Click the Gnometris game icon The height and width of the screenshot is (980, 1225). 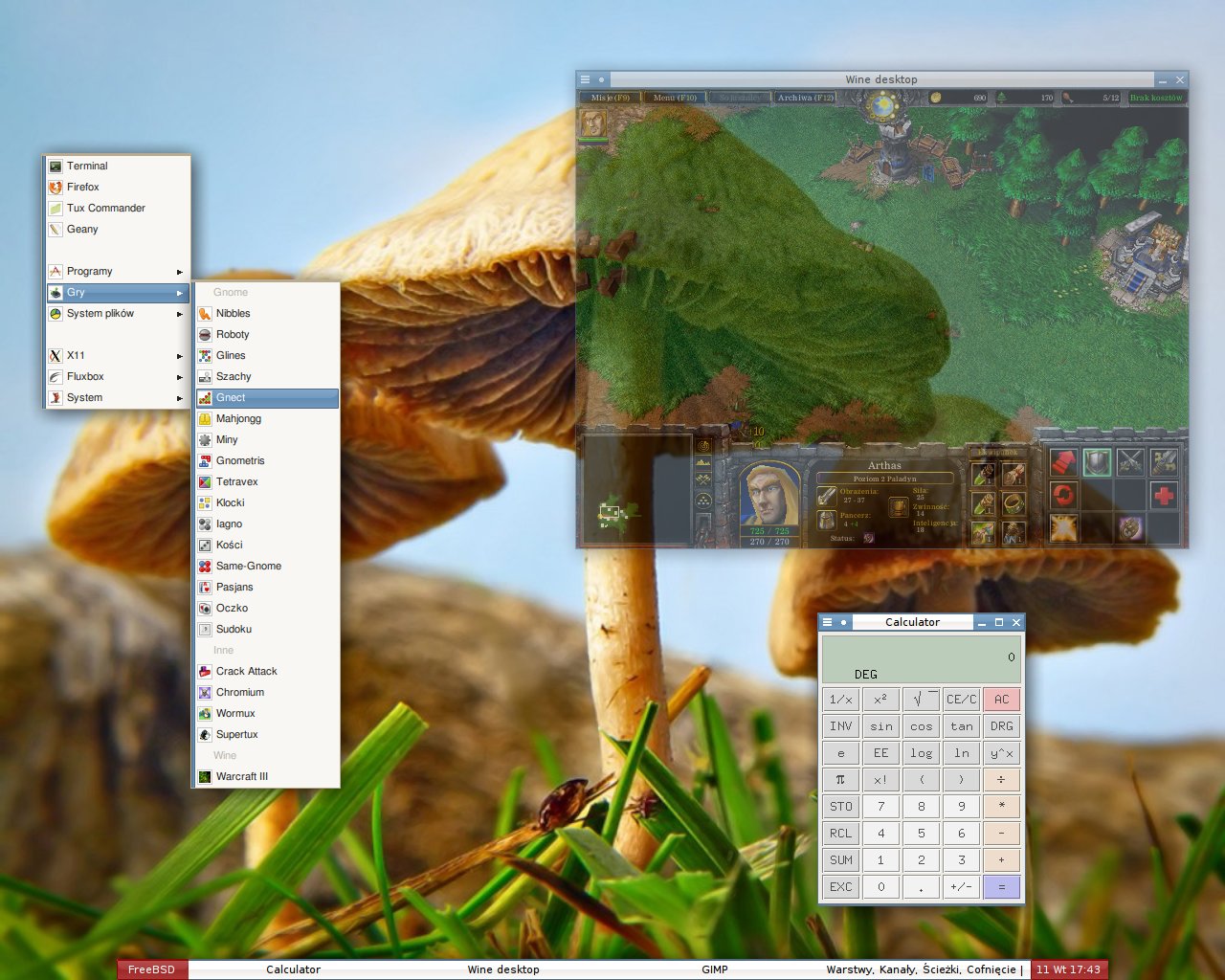coord(205,460)
